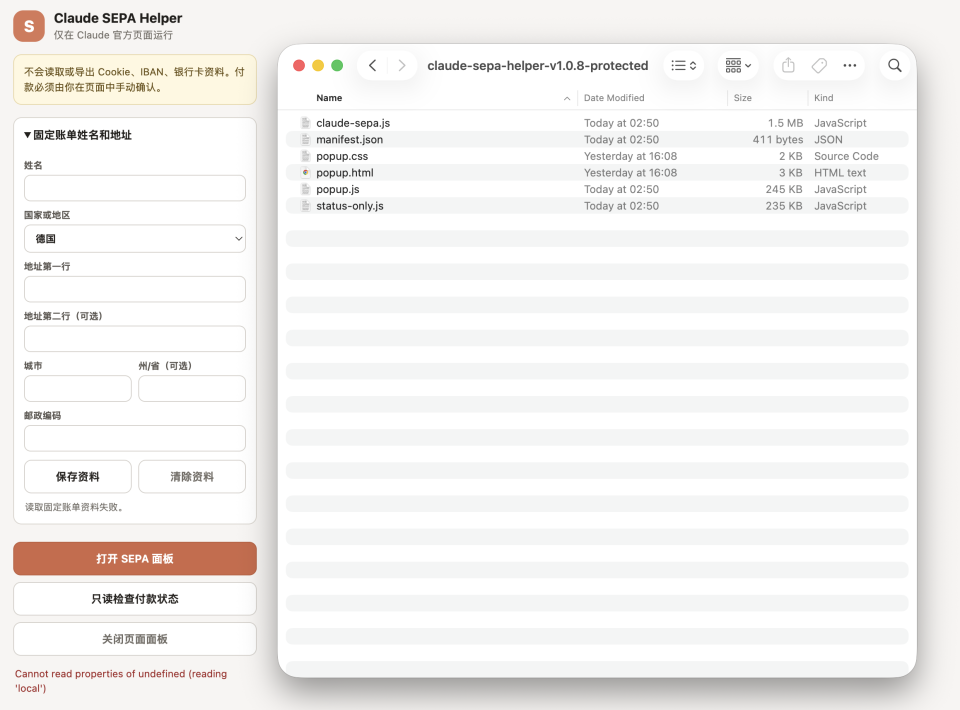Click the Finder search magnifier
Image resolution: width=960 pixels, height=710 pixels.
click(x=894, y=65)
